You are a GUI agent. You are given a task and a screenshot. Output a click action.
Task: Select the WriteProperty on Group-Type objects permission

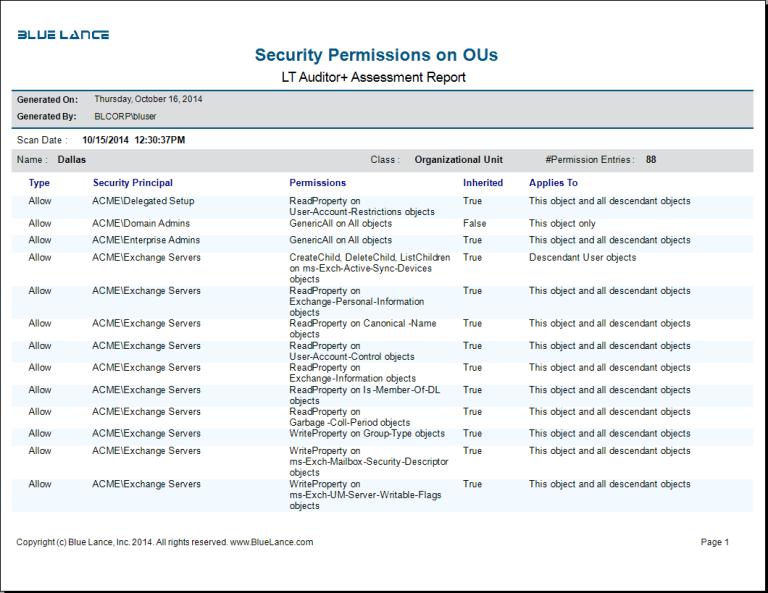point(367,434)
